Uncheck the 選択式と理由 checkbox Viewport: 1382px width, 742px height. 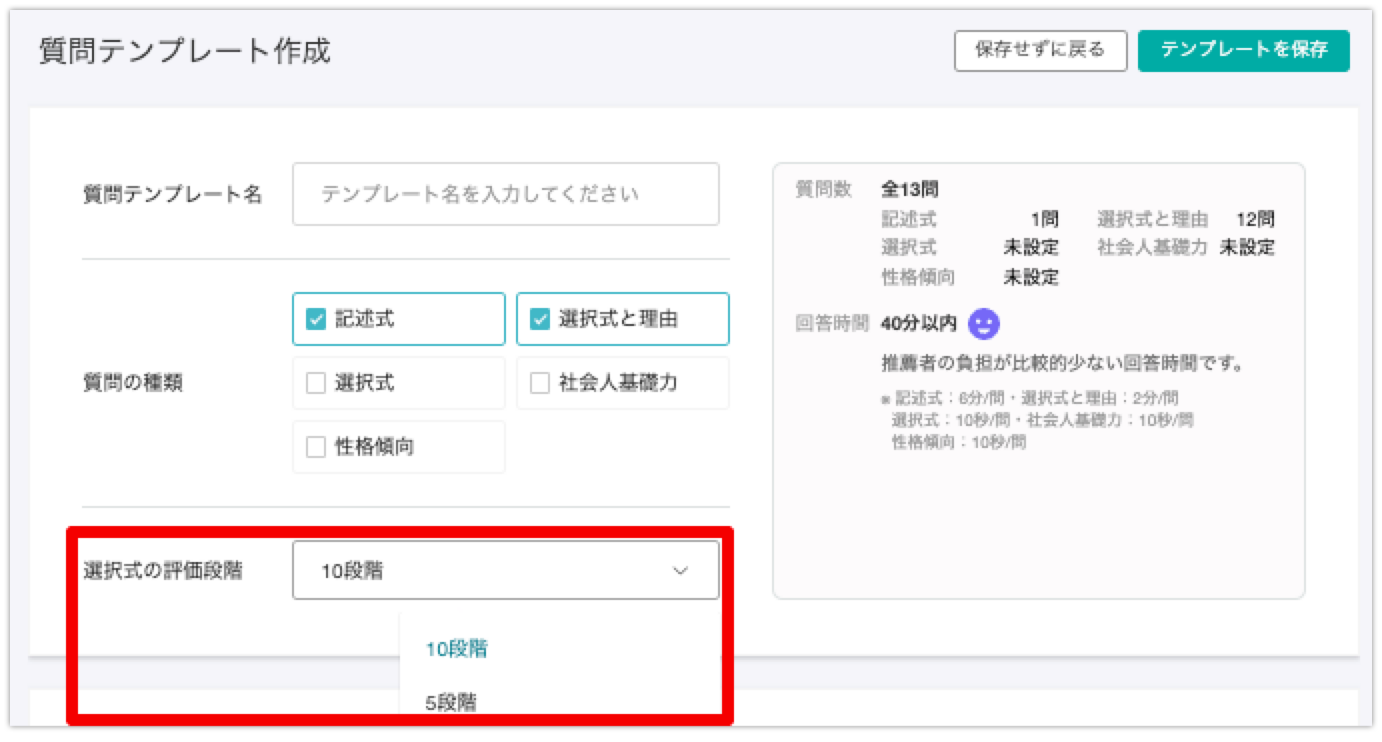[x=540, y=319]
